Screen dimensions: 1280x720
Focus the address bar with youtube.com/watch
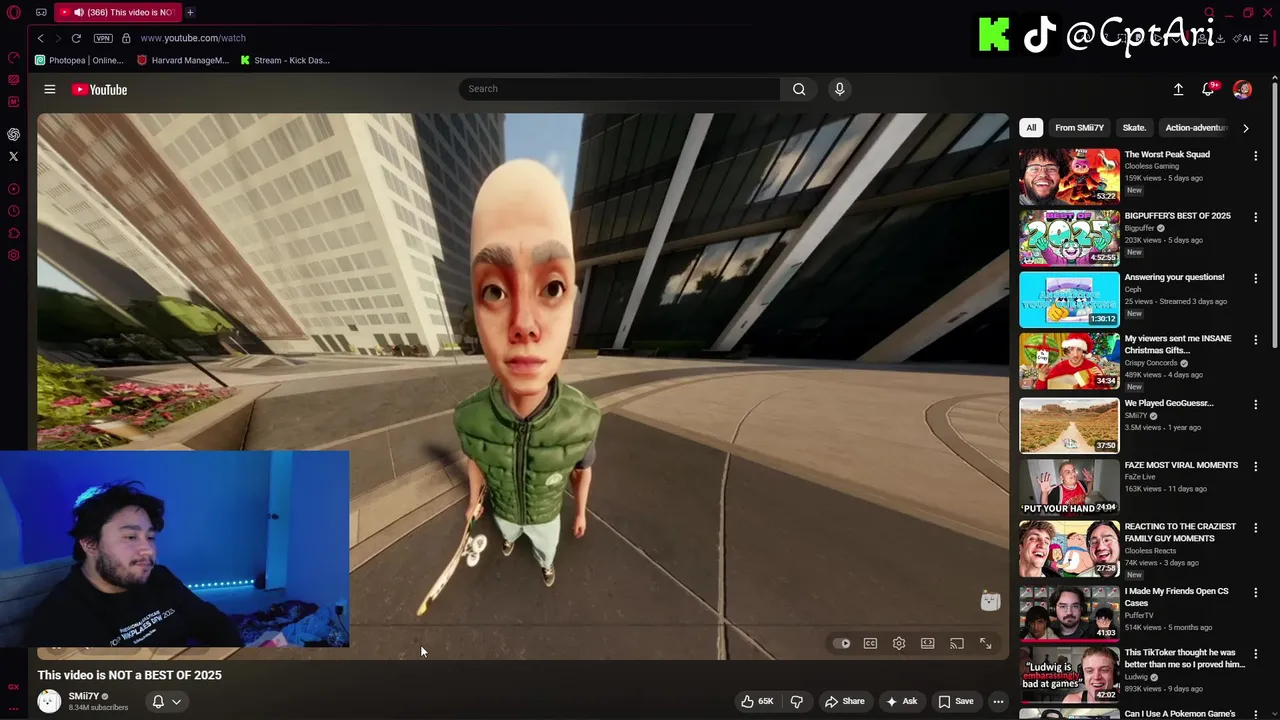(x=193, y=38)
